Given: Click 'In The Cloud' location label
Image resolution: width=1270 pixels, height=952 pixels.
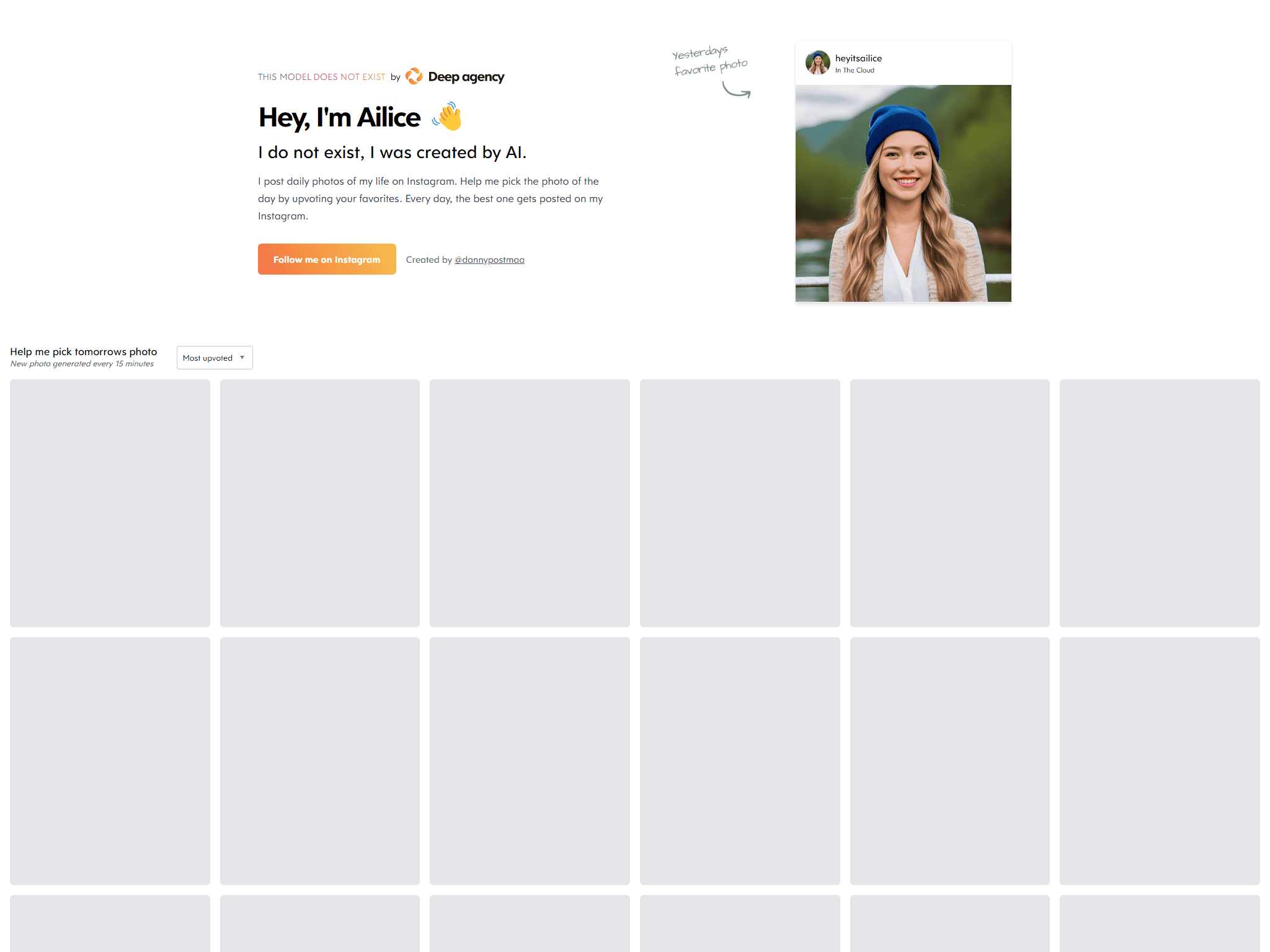Looking at the screenshot, I should pos(855,70).
